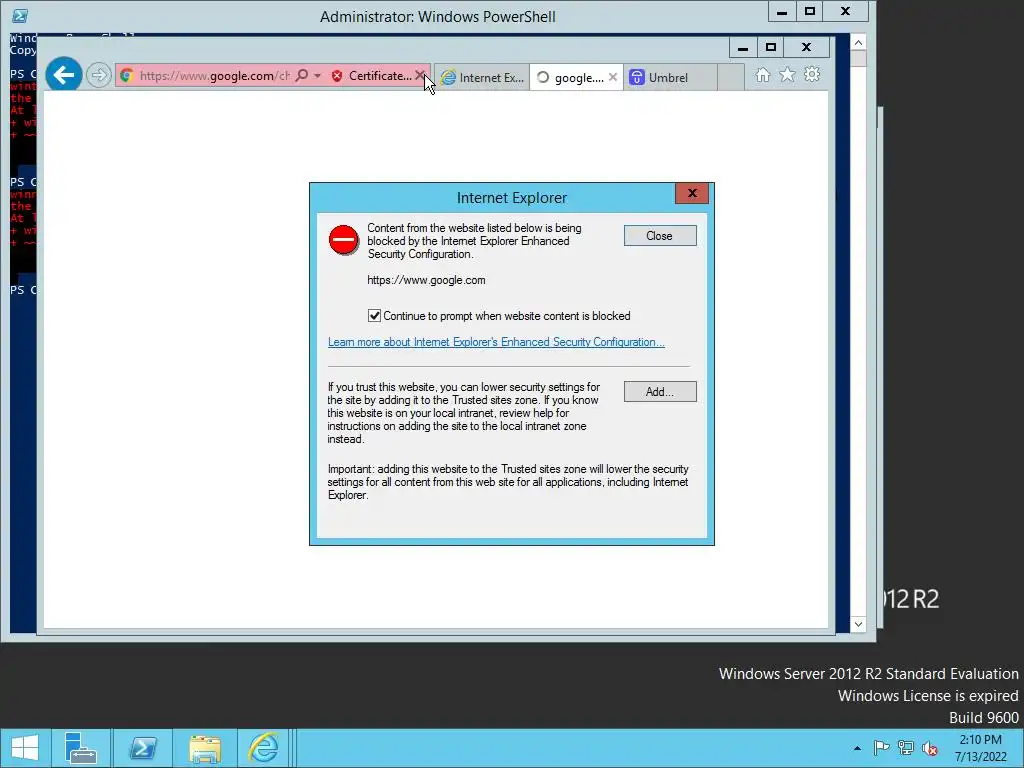The width and height of the screenshot is (1024, 768).
Task: Click the Action Center flag icon
Action: (x=881, y=748)
